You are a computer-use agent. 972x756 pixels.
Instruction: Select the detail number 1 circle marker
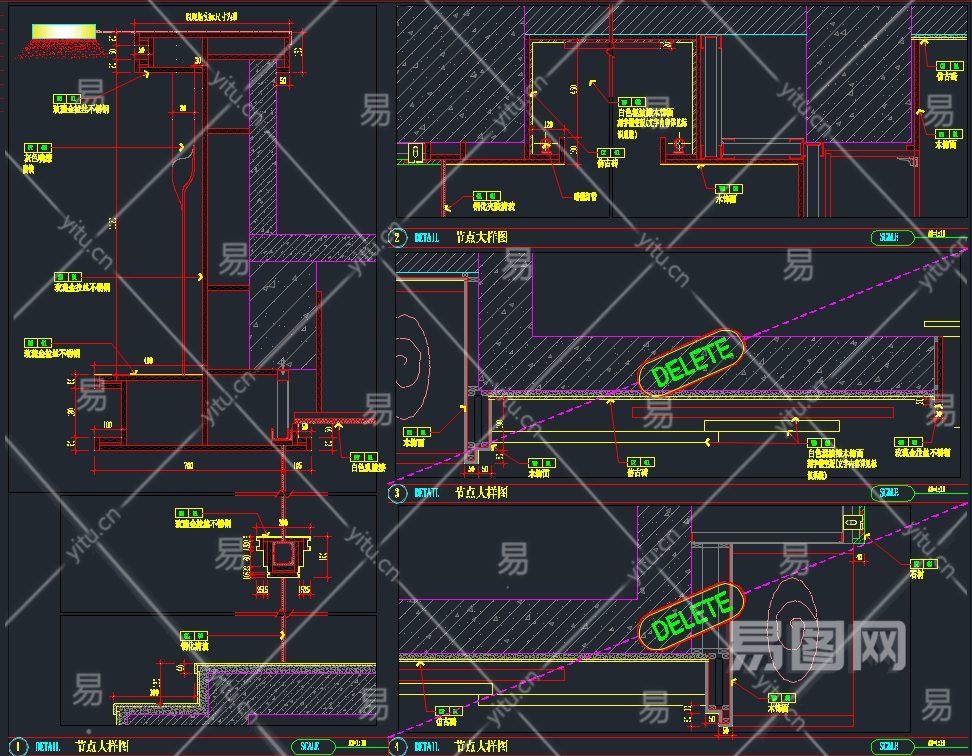19,746
